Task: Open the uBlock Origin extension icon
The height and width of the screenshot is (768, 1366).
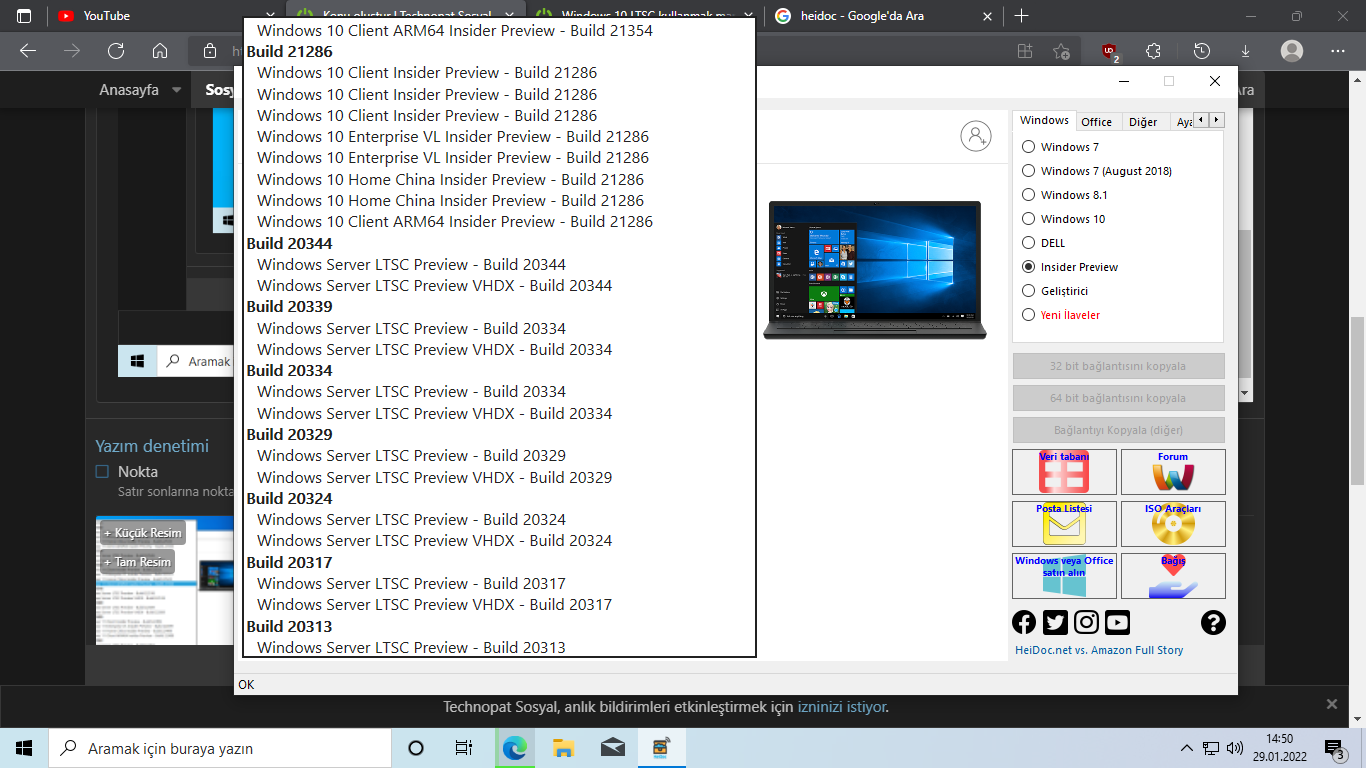Action: 1109,51
